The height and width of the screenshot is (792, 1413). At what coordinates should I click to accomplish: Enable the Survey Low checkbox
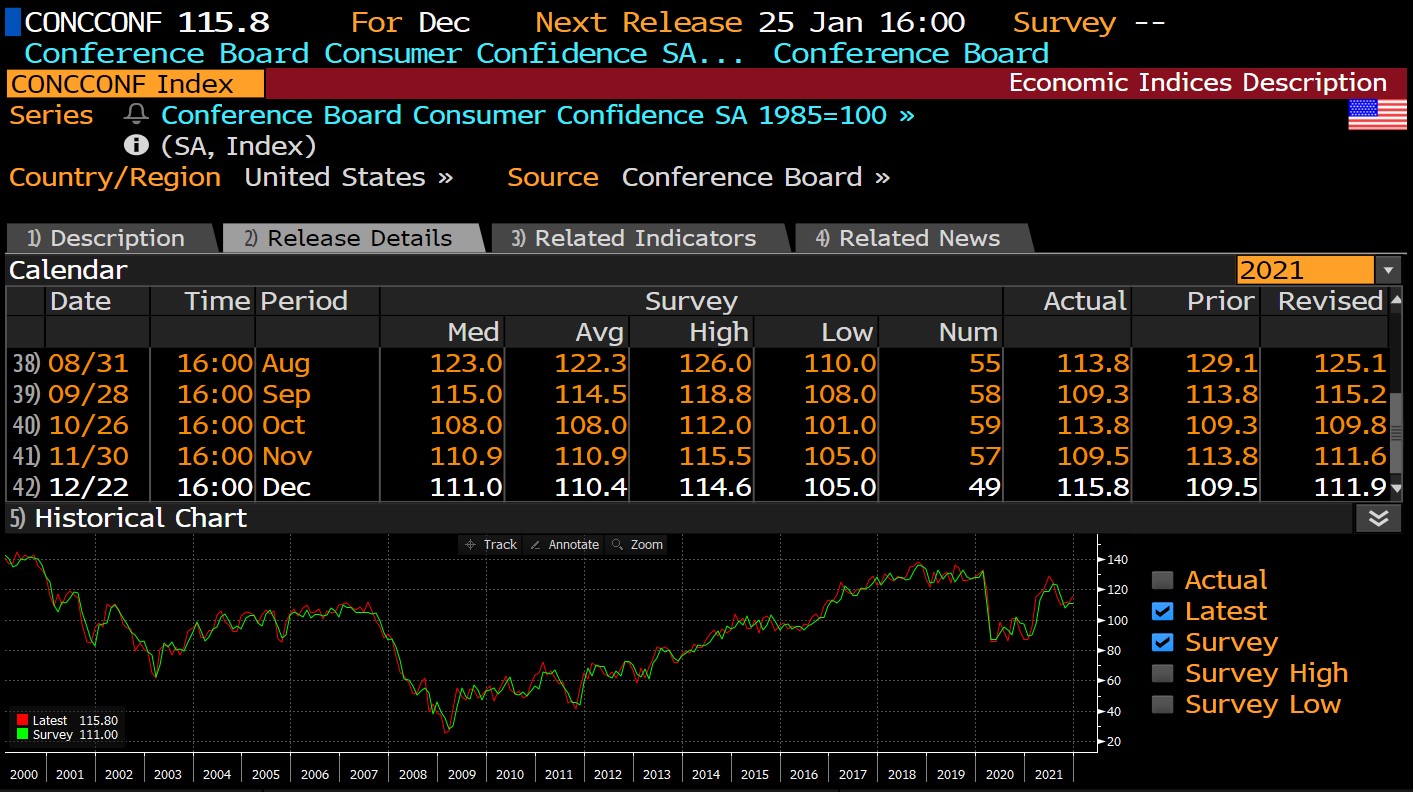1162,704
